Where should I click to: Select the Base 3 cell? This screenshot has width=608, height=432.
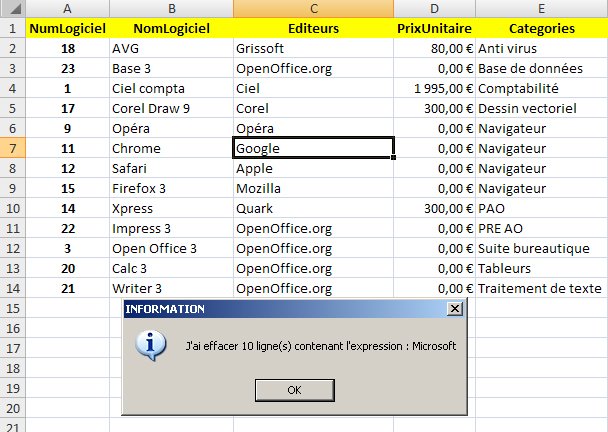171,68
